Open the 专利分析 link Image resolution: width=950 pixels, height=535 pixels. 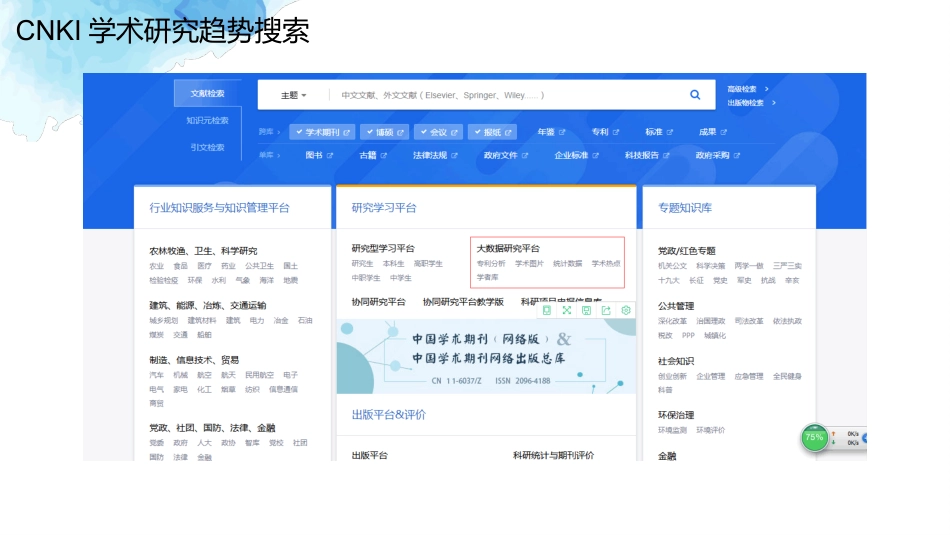click(x=491, y=264)
